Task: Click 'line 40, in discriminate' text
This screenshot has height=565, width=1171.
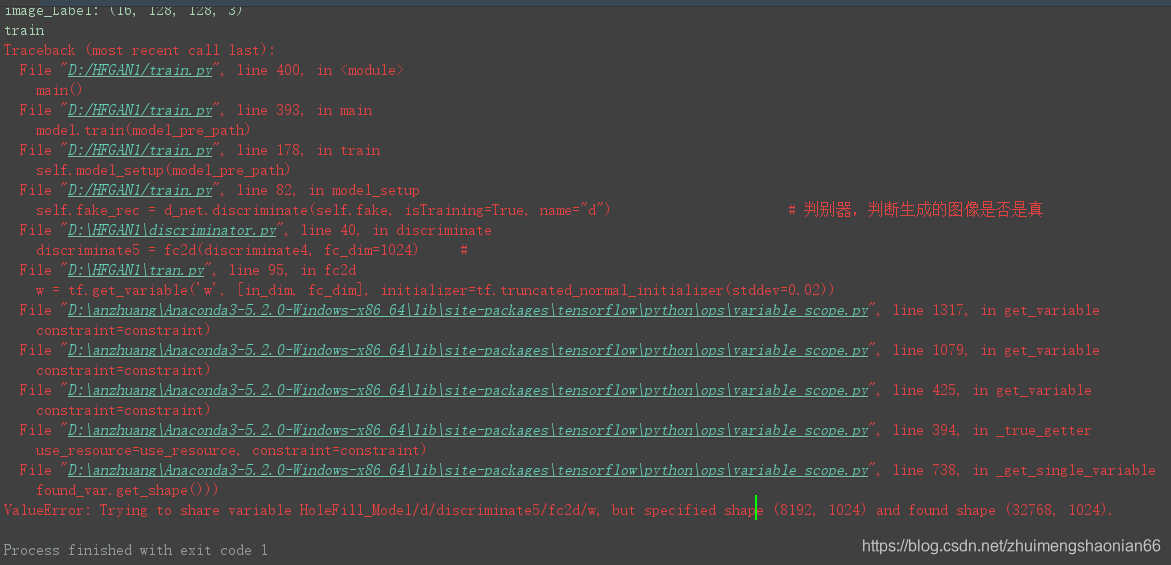Action: (396, 230)
